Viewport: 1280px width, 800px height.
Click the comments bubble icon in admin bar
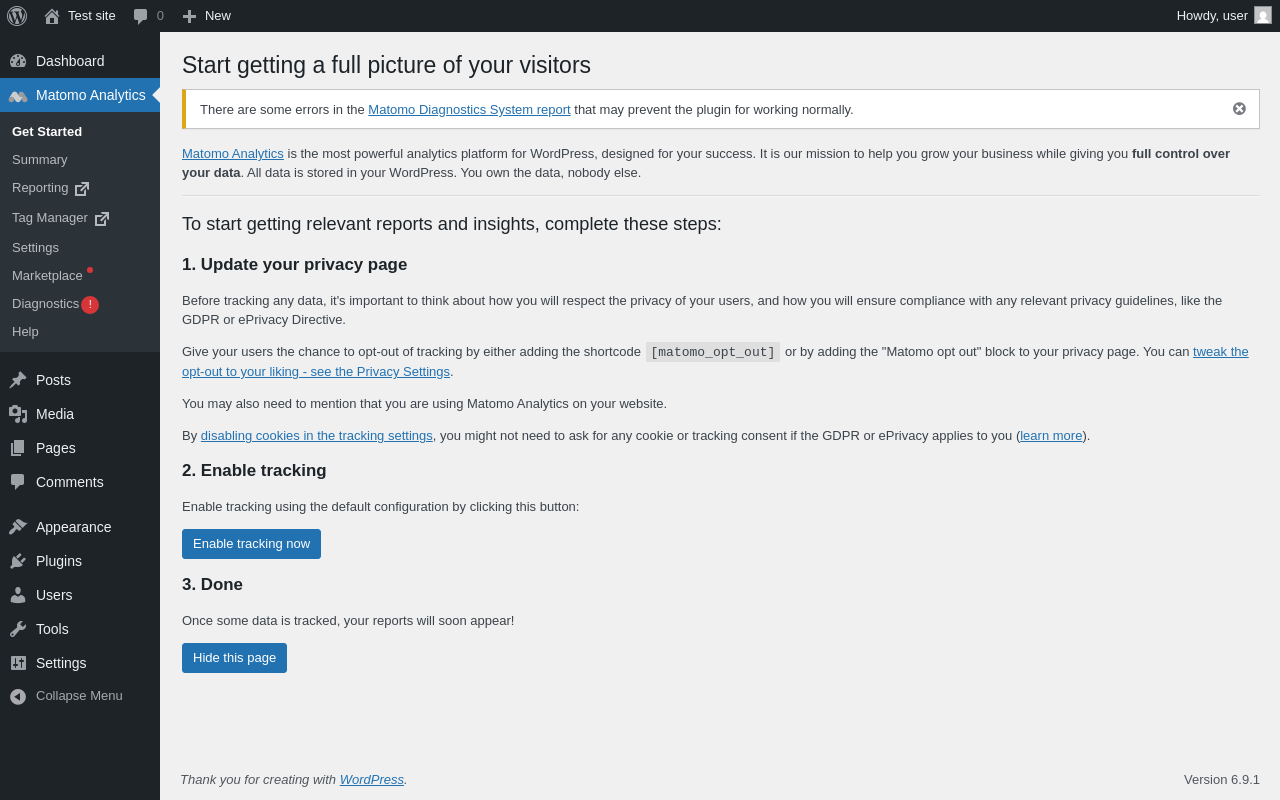pyautogui.click(x=141, y=16)
